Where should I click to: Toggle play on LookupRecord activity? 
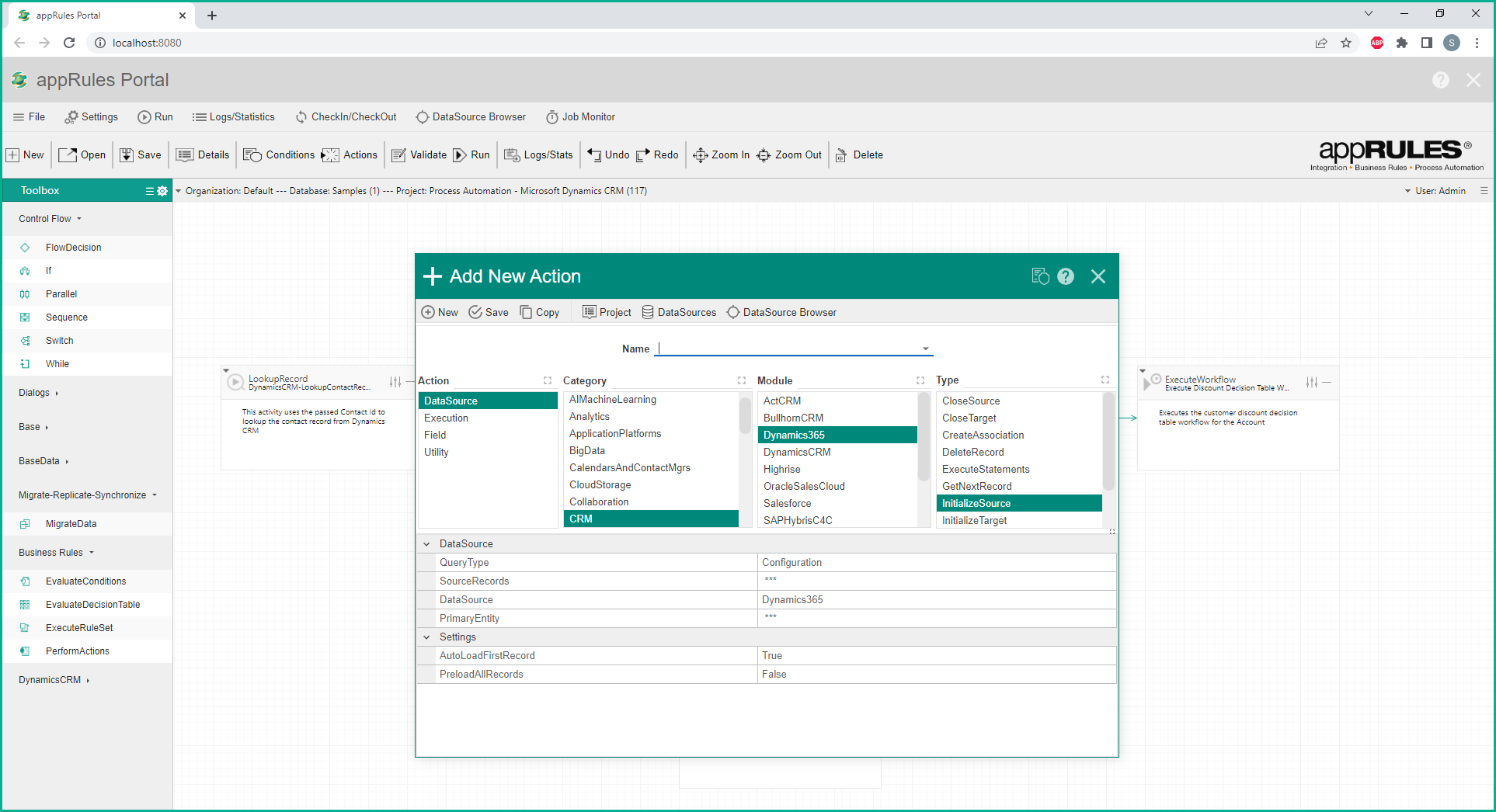tap(235, 382)
